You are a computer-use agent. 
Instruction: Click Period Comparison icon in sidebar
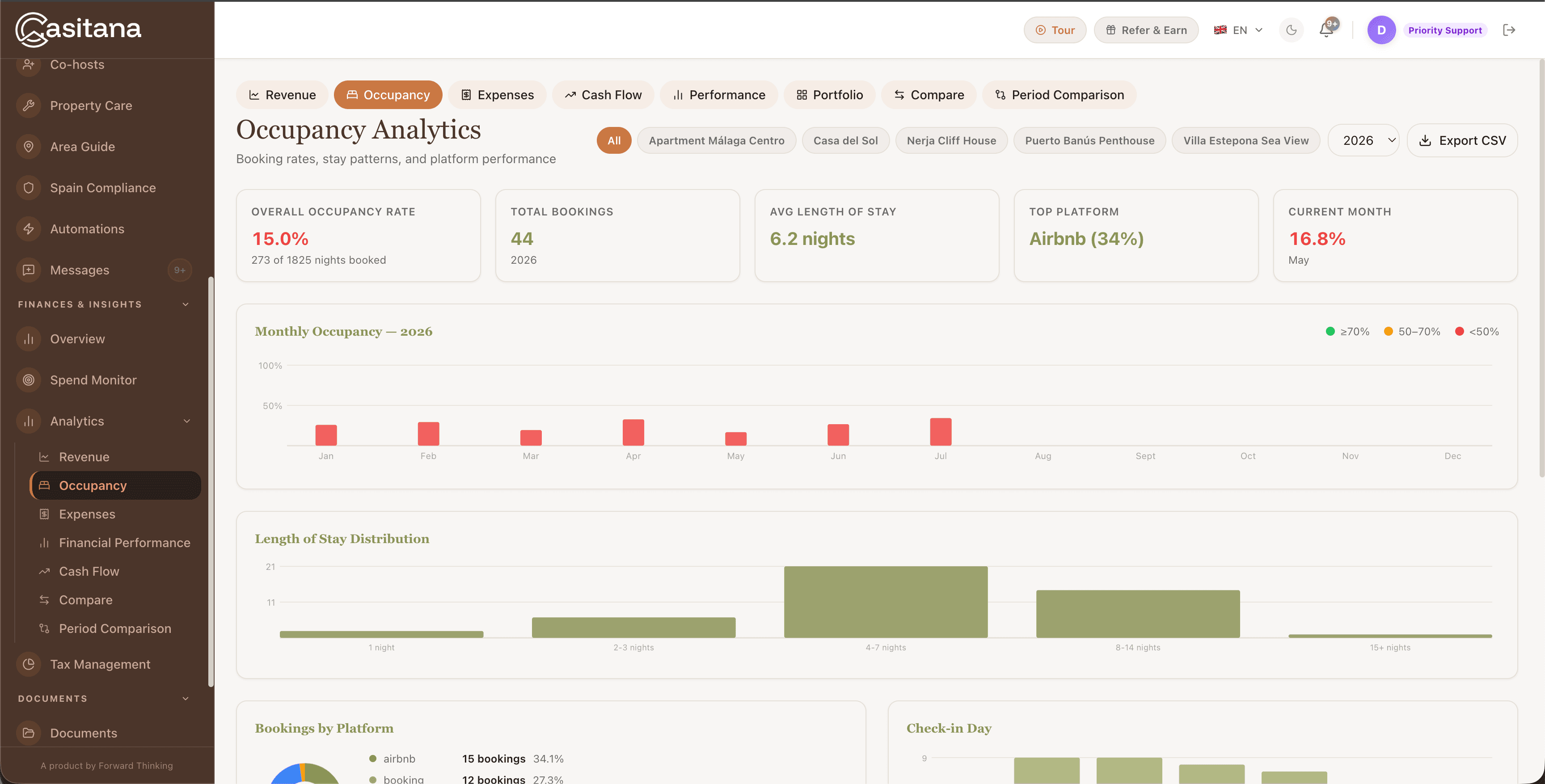click(44, 628)
